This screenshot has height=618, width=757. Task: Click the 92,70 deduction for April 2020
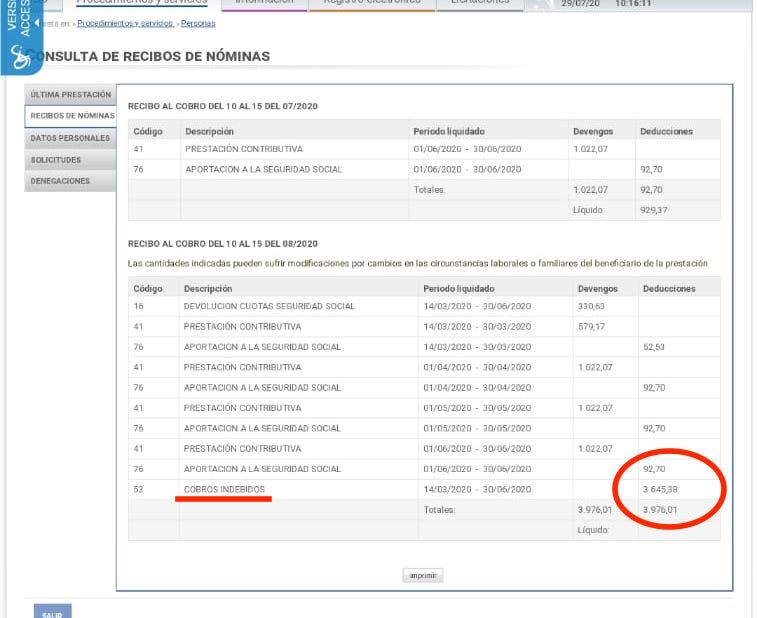654,387
